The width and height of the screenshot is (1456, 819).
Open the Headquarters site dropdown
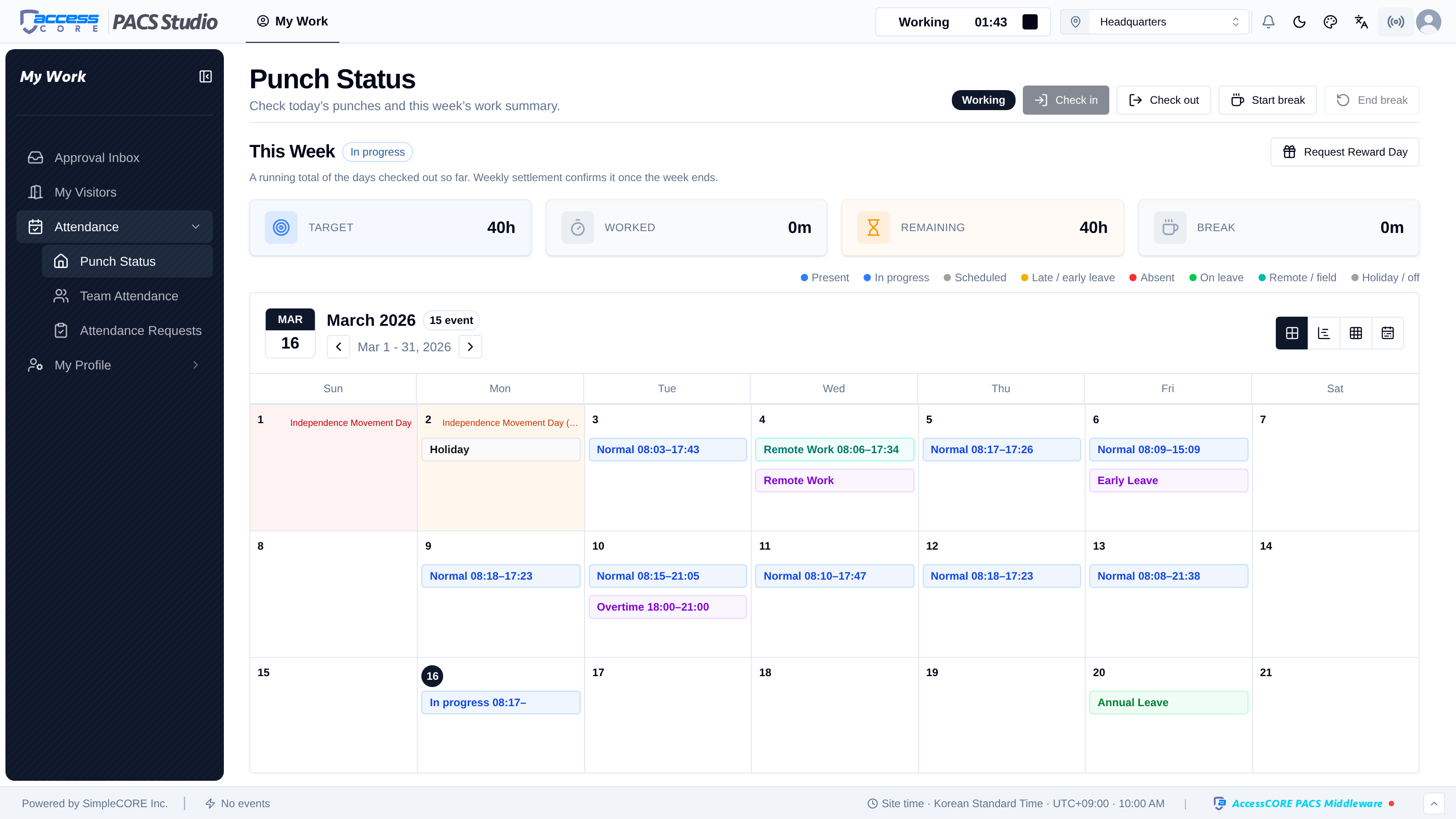point(1155,22)
